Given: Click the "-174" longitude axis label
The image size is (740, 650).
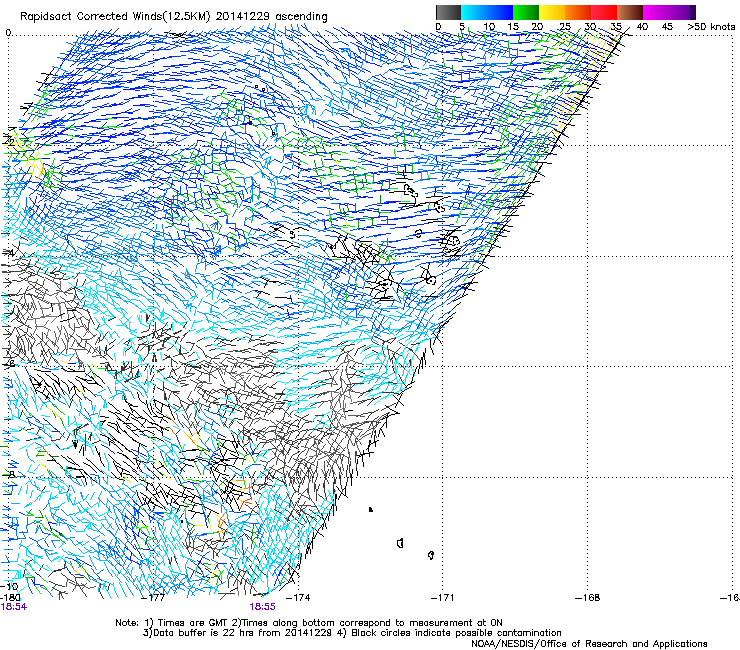Looking at the screenshot, I should tap(298, 598).
